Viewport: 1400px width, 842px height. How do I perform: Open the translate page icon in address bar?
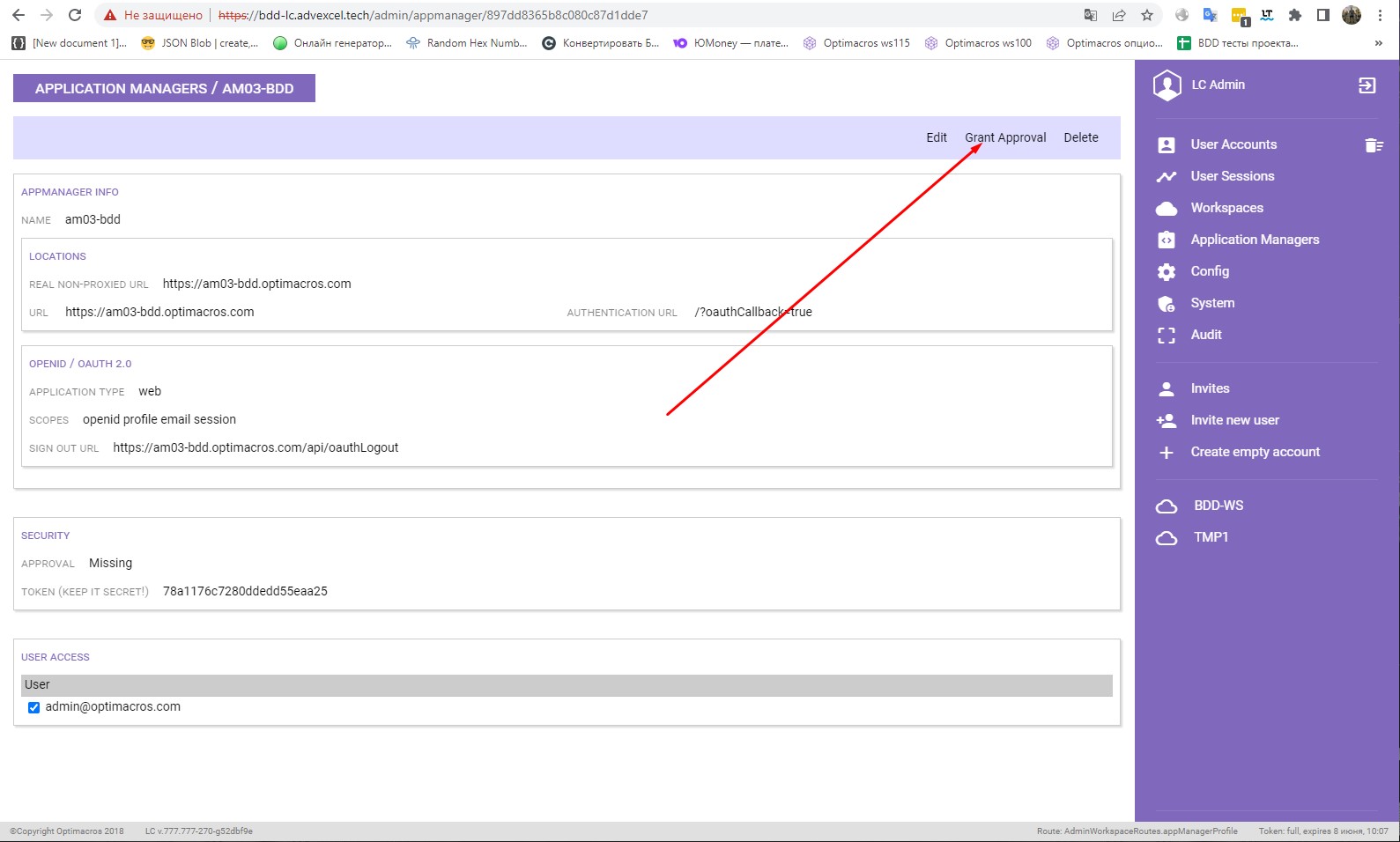click(x=1091, y=15)
